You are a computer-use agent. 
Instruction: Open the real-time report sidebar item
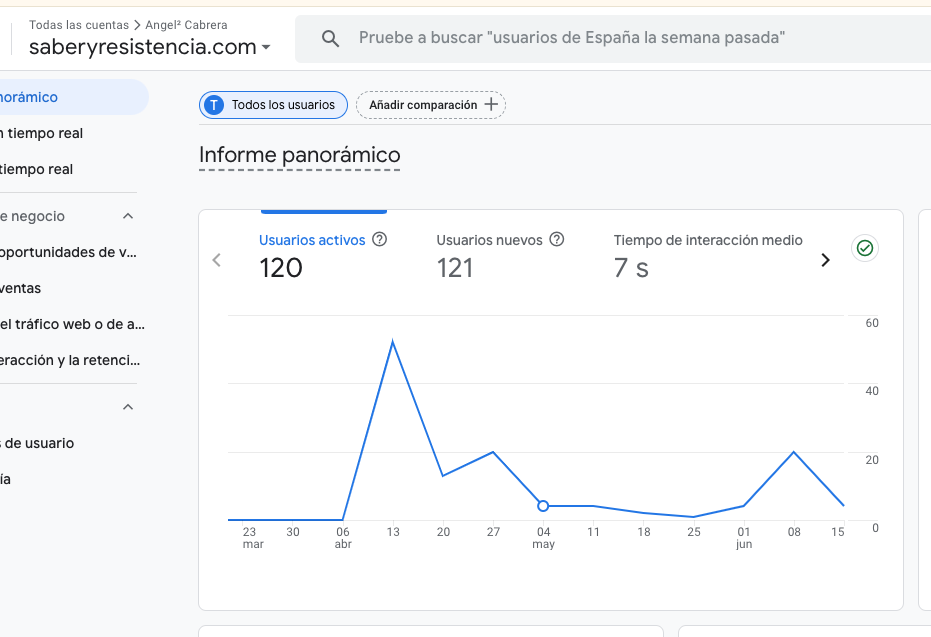(42, 133)
